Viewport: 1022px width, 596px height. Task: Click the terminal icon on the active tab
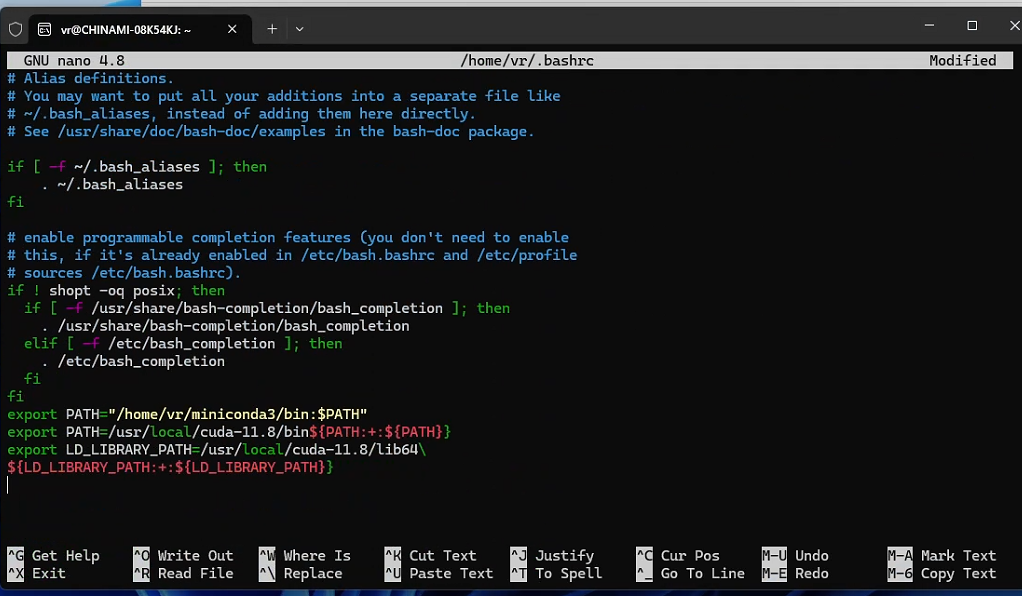[x=43, y=29]
